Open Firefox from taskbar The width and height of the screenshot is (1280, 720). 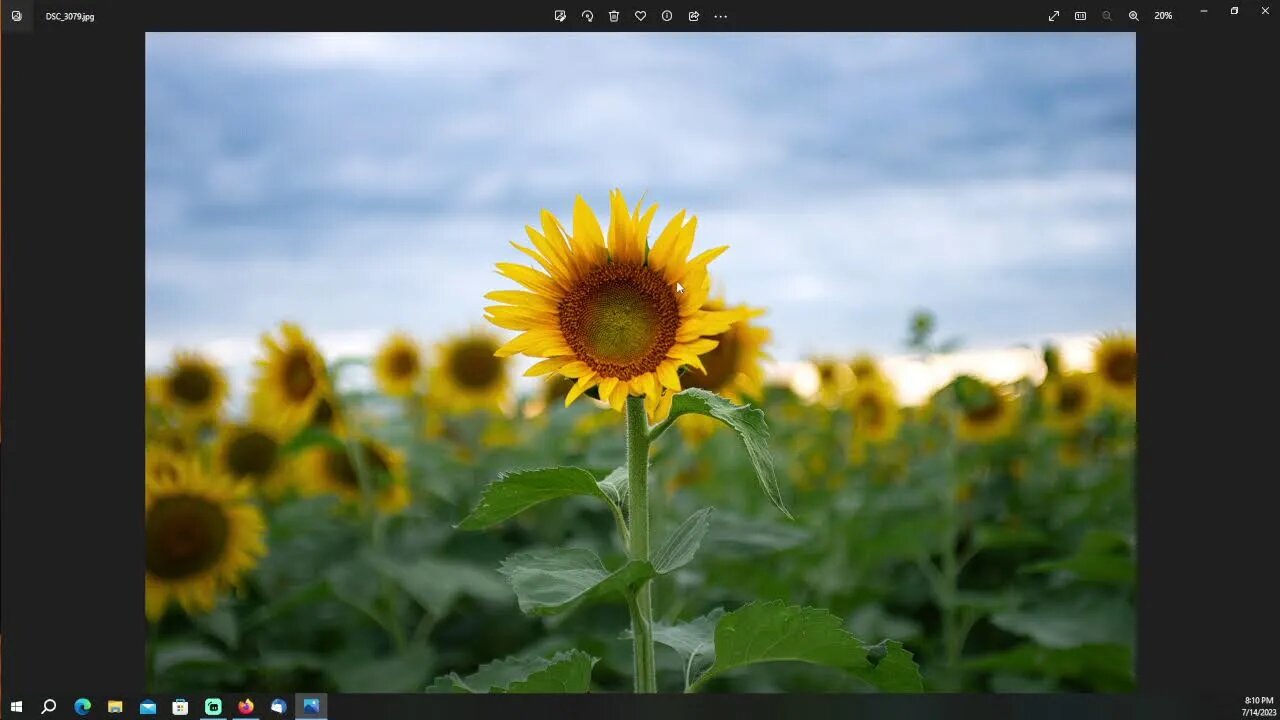(246, 706)
